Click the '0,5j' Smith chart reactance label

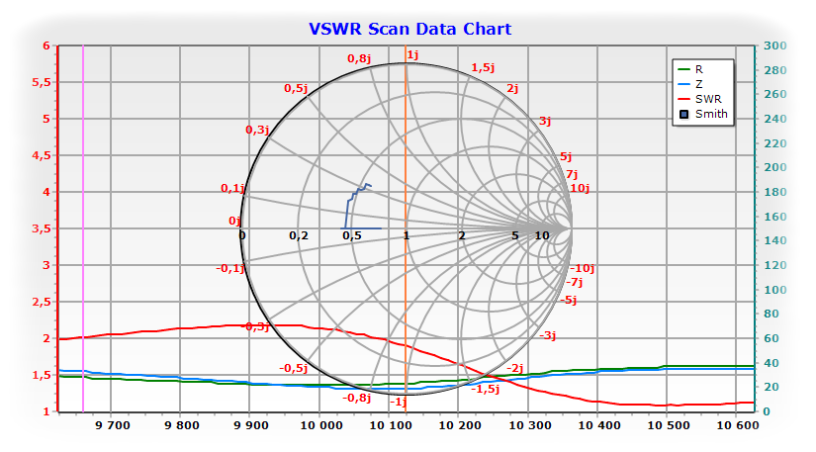click(296, 88)
